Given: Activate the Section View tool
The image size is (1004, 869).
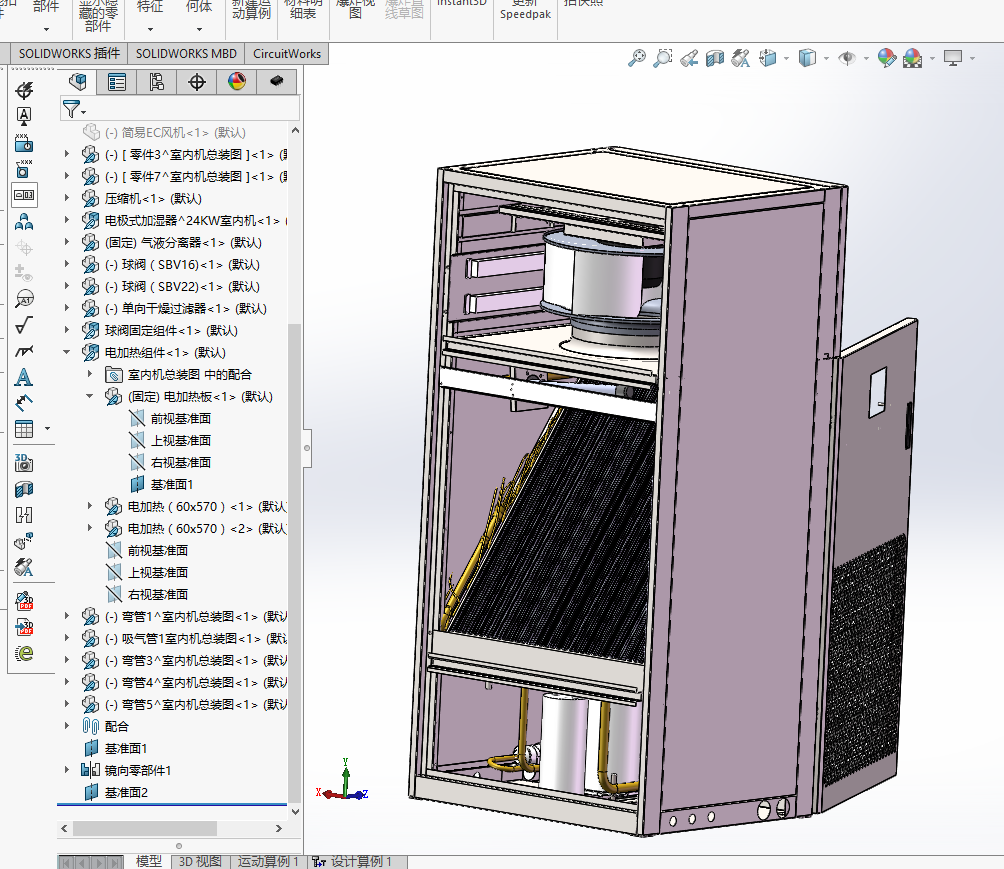Looking at the screenshot, I should tap(714, 59).
